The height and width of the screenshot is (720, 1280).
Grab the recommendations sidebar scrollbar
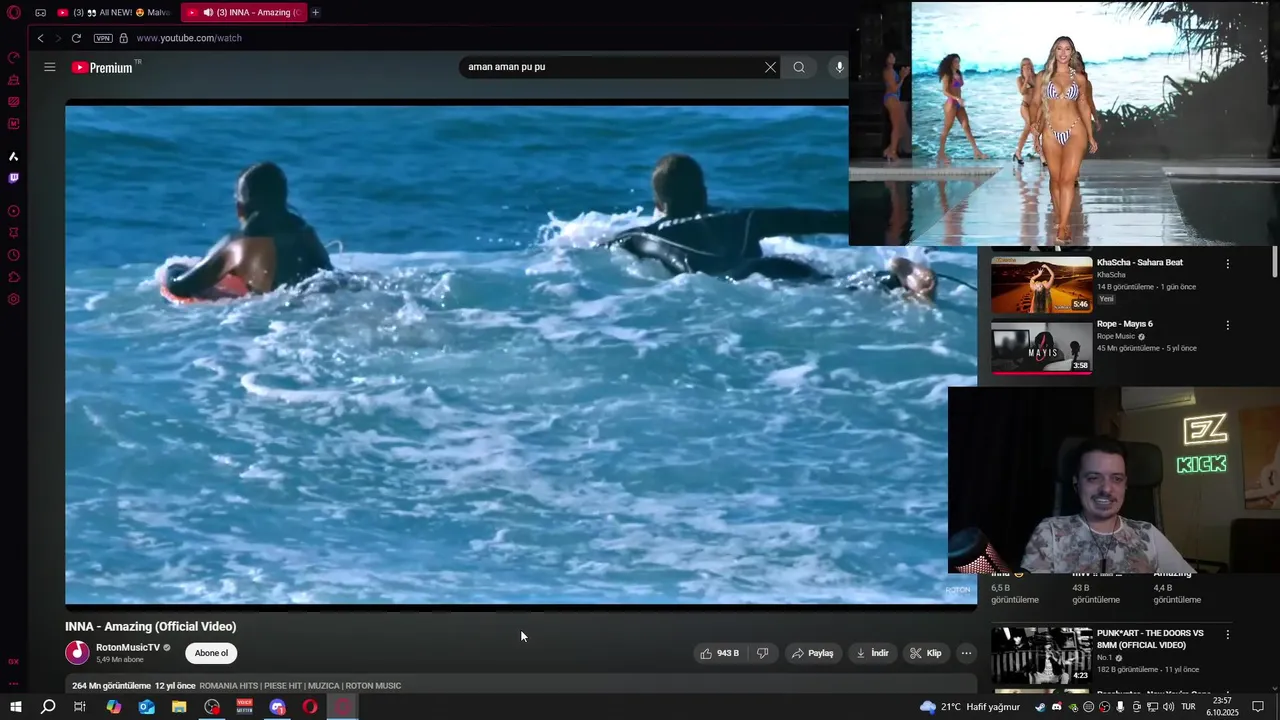1275,262
